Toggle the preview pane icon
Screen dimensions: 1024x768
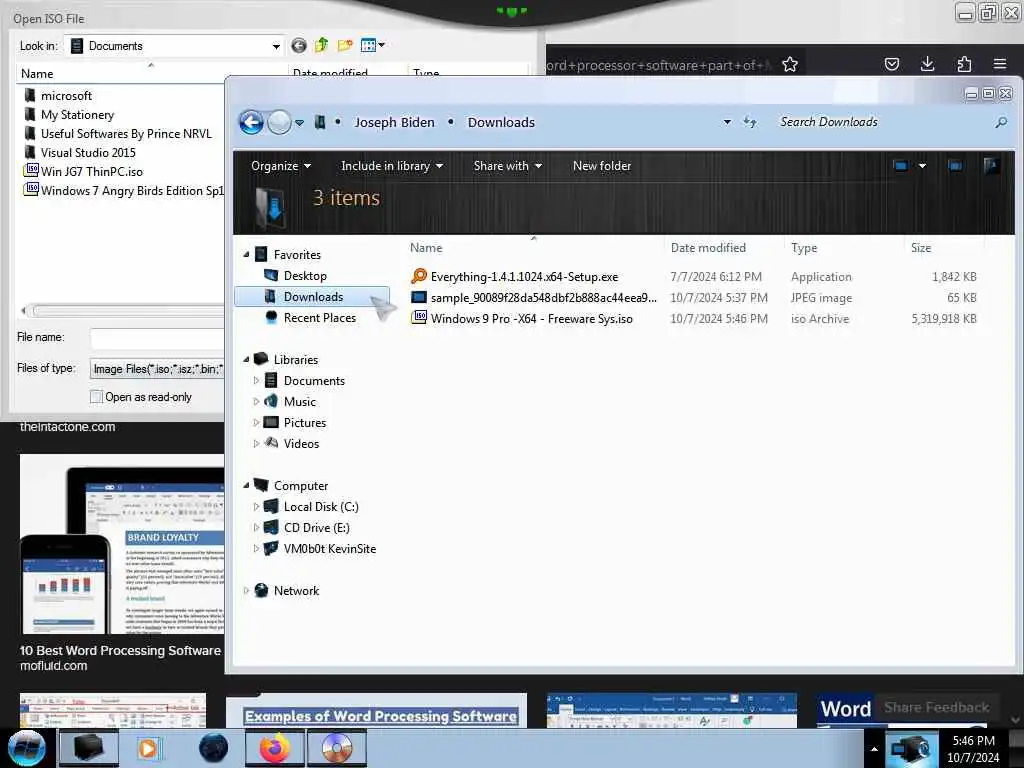click(x=955, y=166)
